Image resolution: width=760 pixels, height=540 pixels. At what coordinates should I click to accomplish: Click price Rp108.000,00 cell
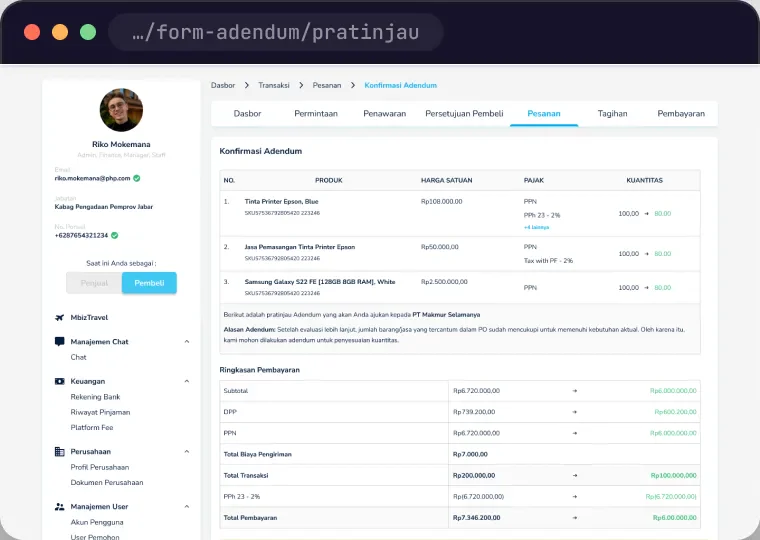pyautogui.click(x=442, y=202)
